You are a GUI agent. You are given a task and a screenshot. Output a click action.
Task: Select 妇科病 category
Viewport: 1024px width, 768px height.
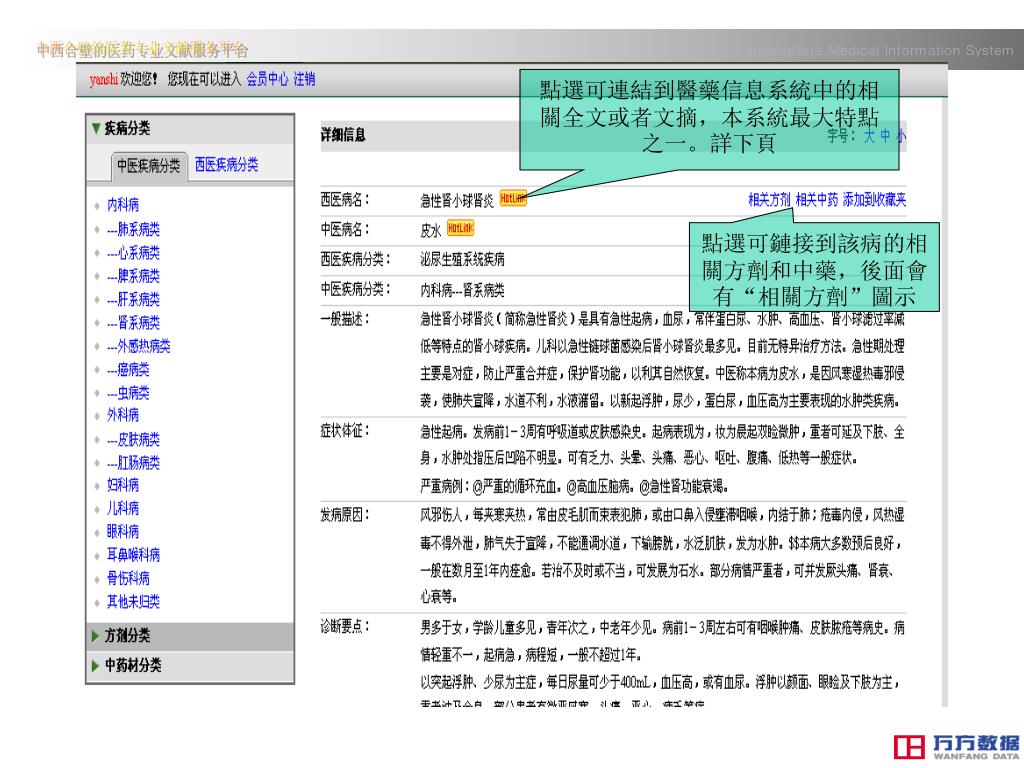[x=123, y=485]
